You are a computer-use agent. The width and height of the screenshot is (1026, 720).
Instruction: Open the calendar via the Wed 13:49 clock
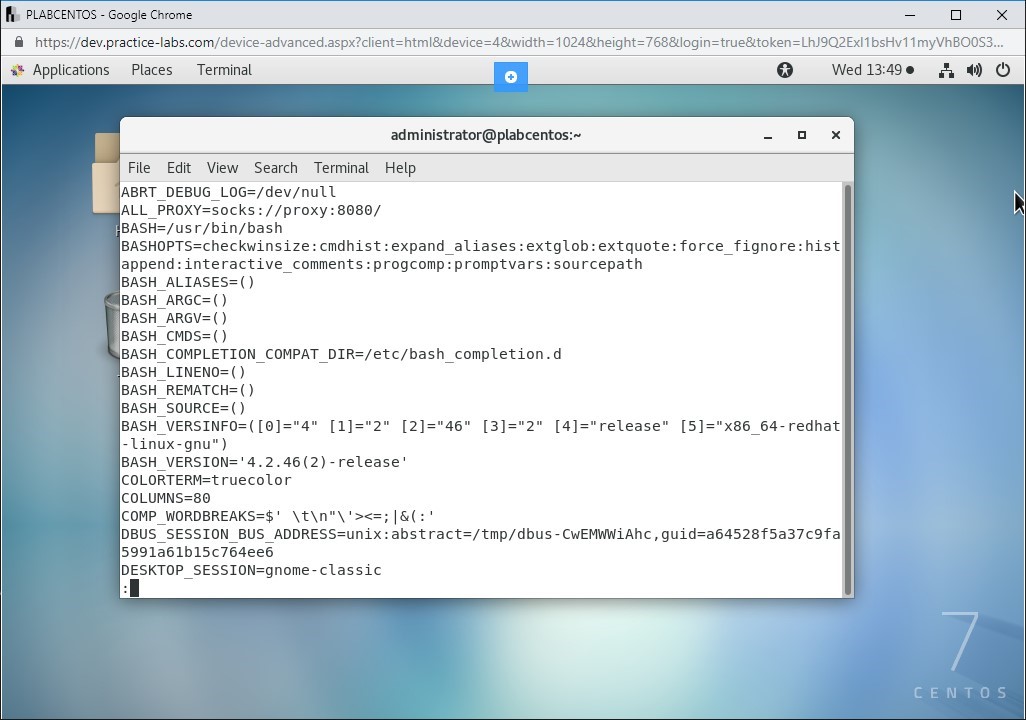tap(867, 70)
